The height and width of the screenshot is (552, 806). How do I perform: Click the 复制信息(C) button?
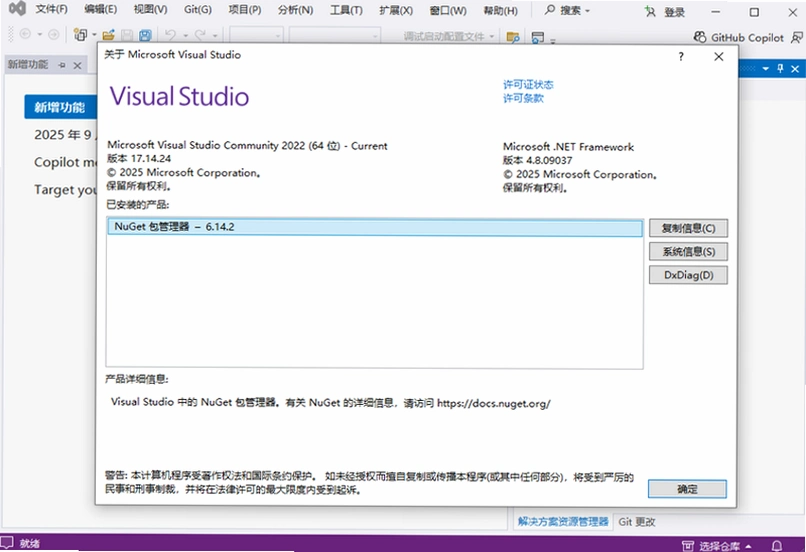(688, 228)
